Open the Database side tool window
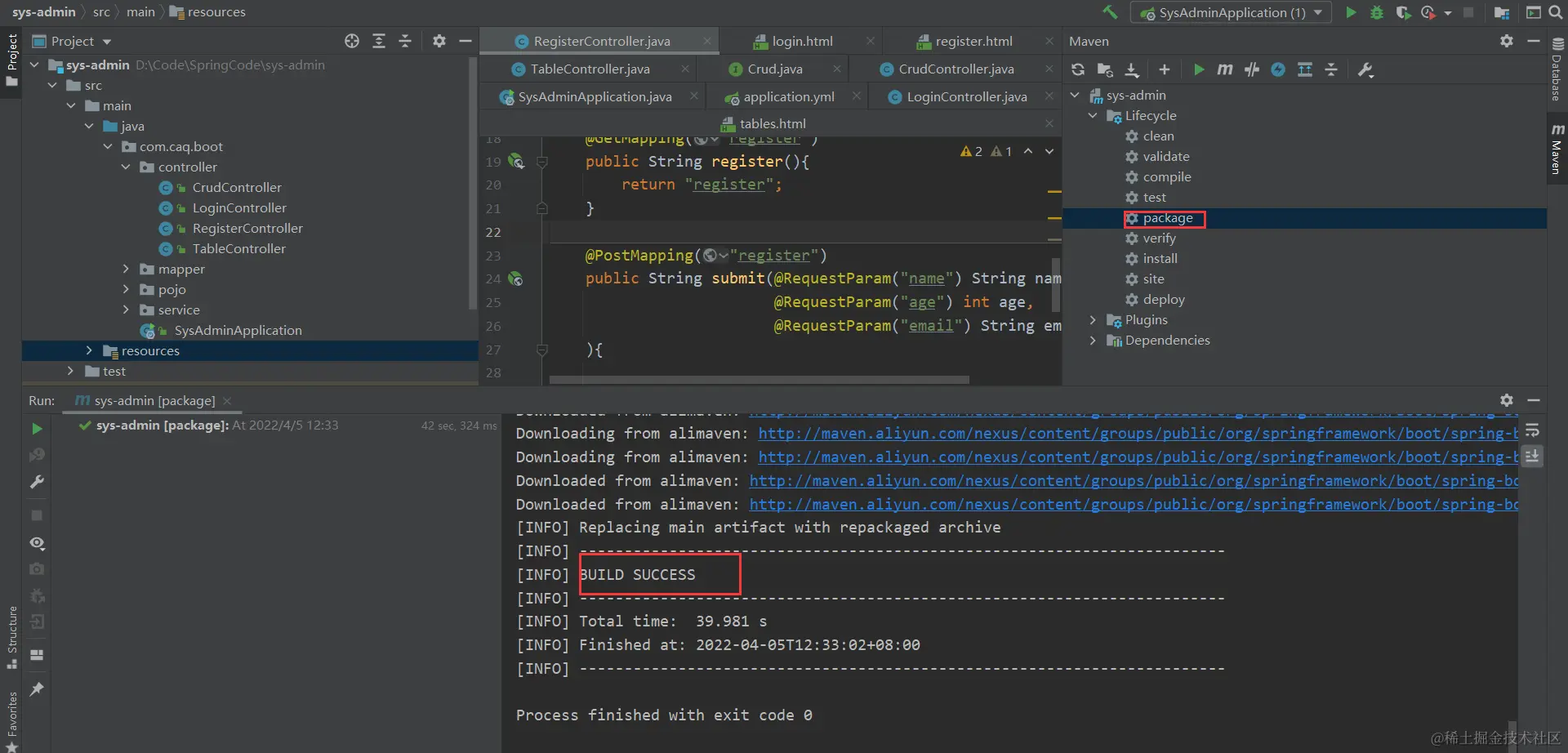Screen dimensions: 1568x753 pyautogui.click(x=1557, y=70)
